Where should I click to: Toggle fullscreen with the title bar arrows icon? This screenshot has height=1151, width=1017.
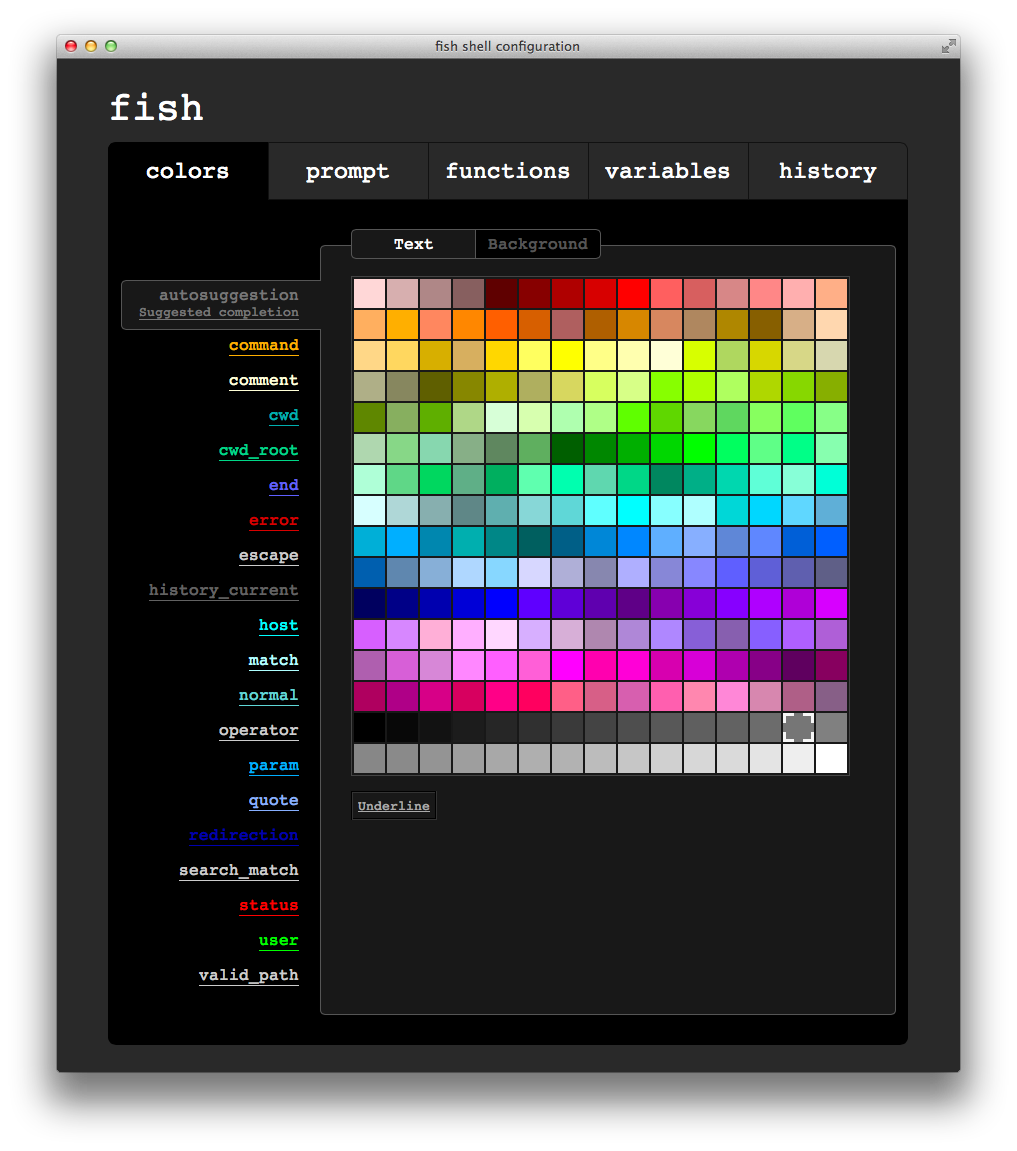[x=948, y=46]
